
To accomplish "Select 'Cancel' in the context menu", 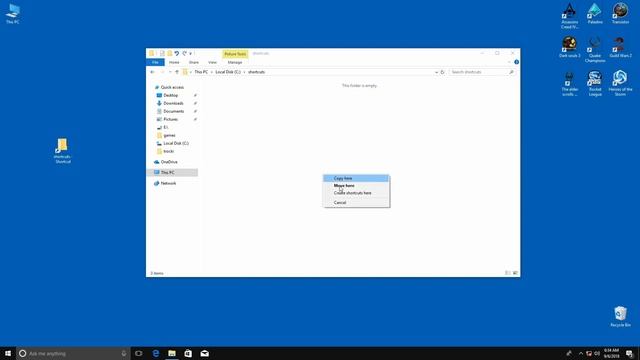I will [356, 202].
